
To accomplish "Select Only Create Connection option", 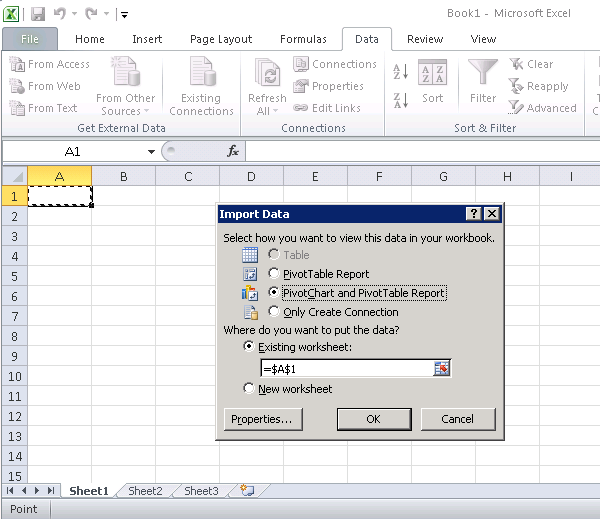I will [x=274, y=312].
